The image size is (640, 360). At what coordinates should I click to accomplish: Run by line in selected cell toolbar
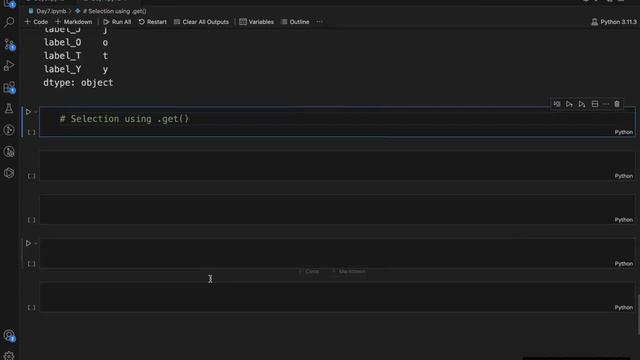tap(557, 104)
